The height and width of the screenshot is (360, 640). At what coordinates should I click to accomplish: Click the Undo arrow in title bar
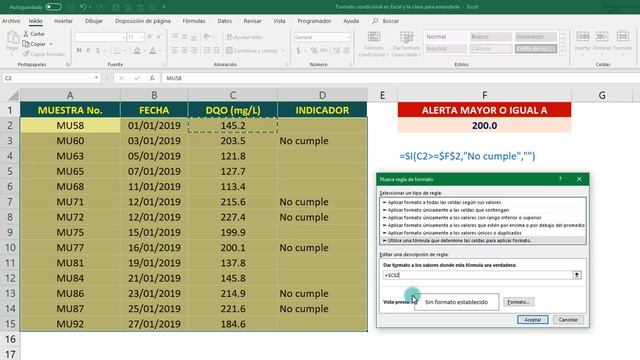tap(83, 7)
